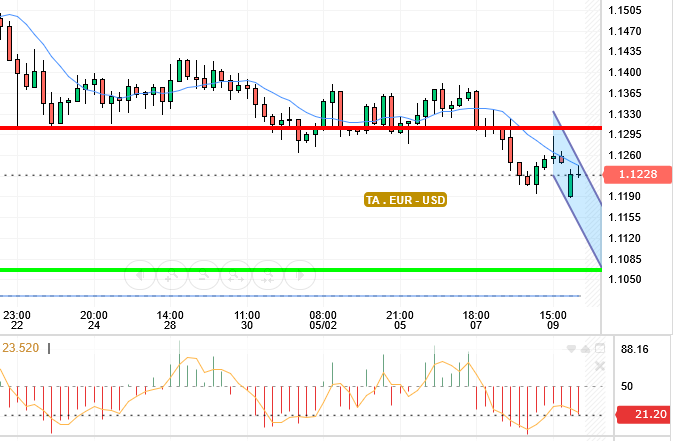
Task: Click price axis label 1.1505
Action: [x=624, y=10]
